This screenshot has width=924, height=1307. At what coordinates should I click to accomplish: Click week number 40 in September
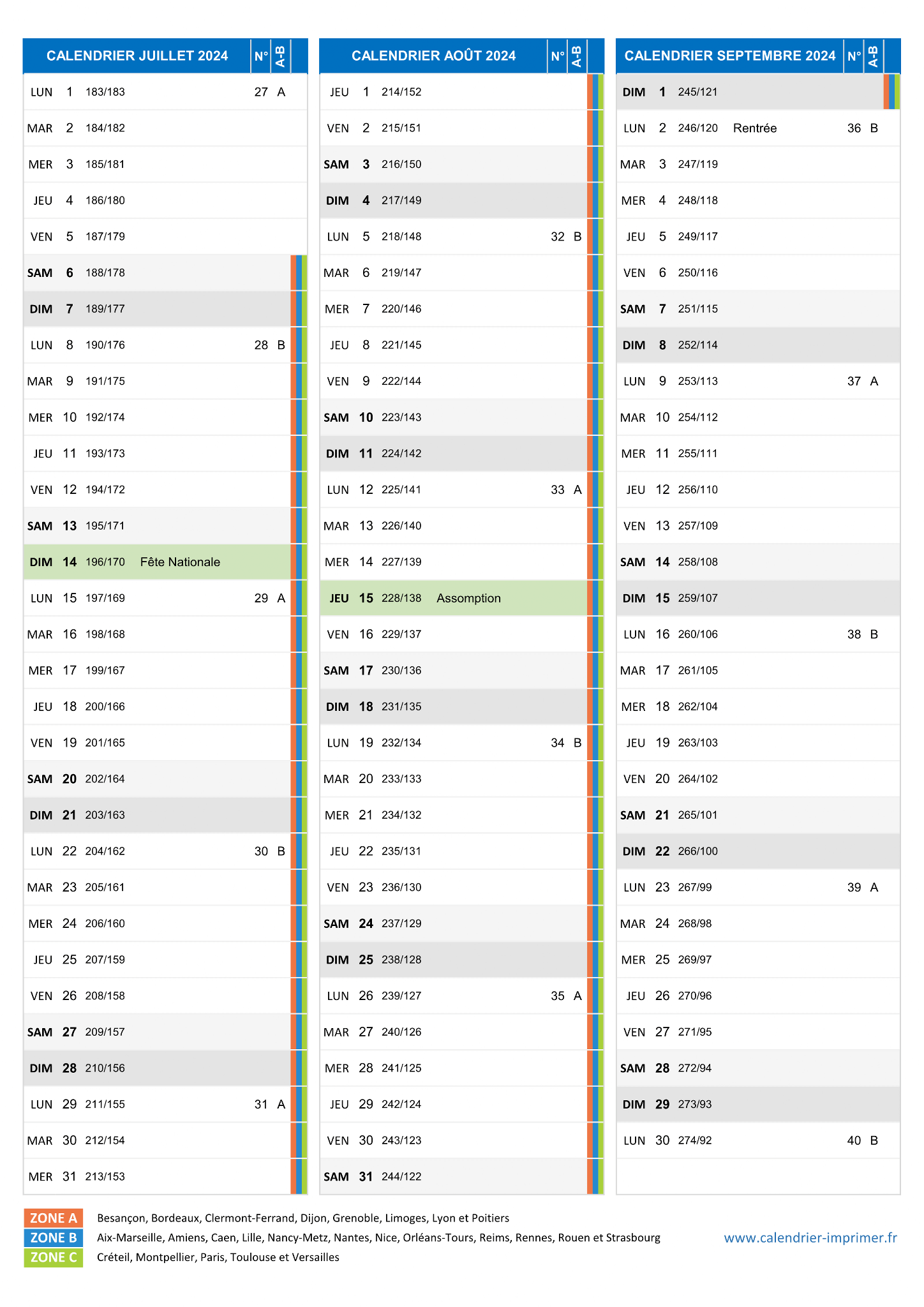tap(854, 1140)
